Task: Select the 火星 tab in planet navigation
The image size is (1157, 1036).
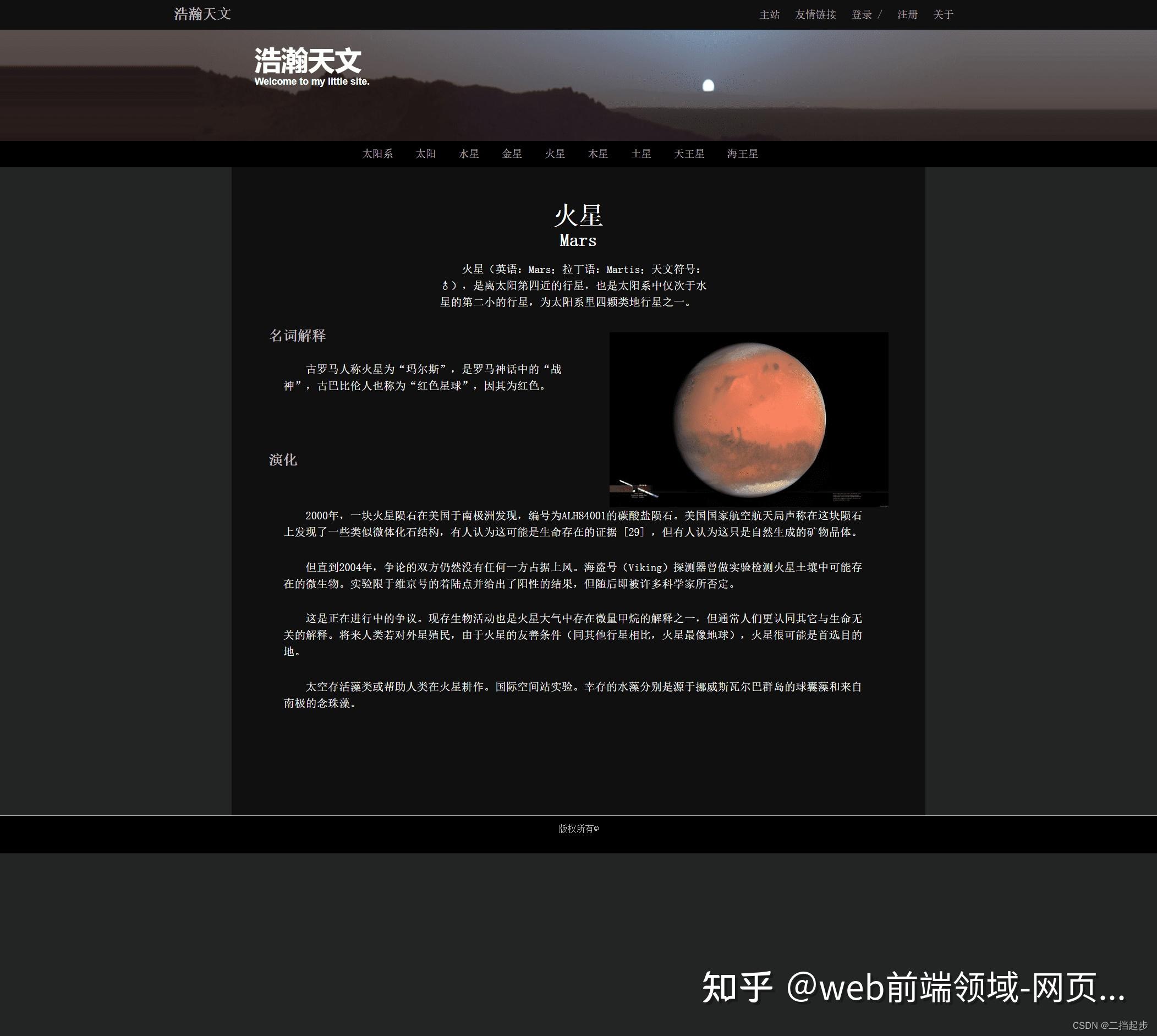Action: click(555, 154)
